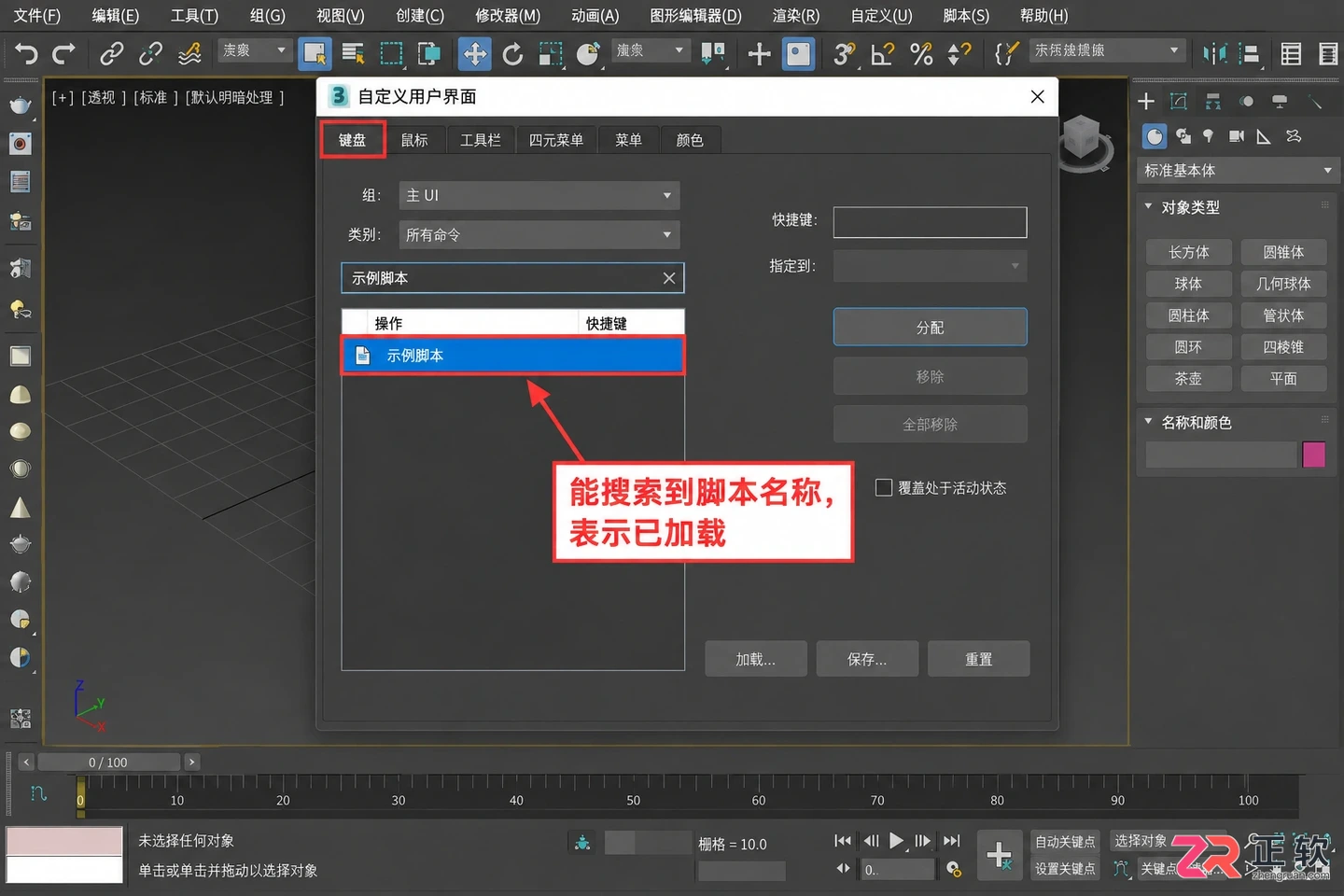Select the Cameras category icon
This screenshot has height=896, width=1344.
[x=1237, y=137]
